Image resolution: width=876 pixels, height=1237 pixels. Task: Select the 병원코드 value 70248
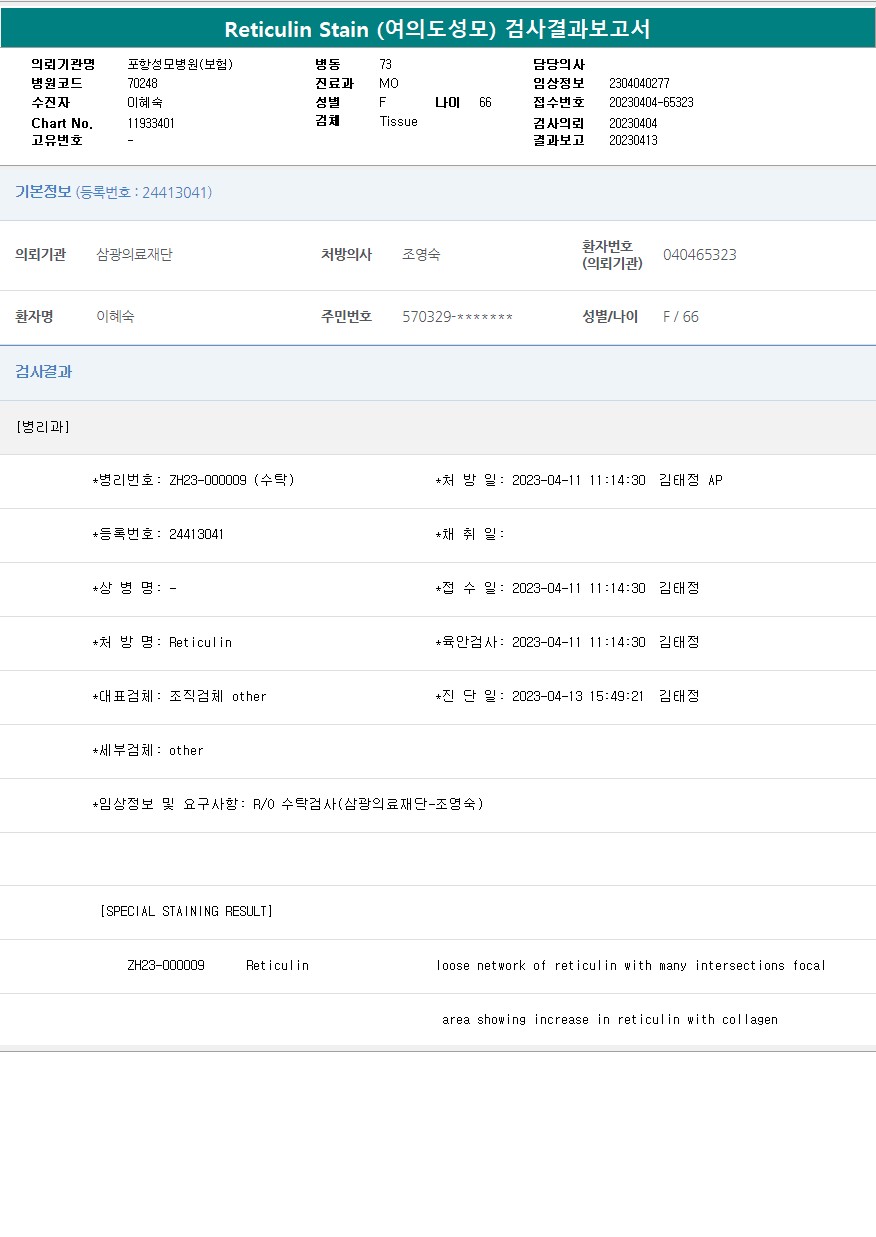click(x=142, y=83)
